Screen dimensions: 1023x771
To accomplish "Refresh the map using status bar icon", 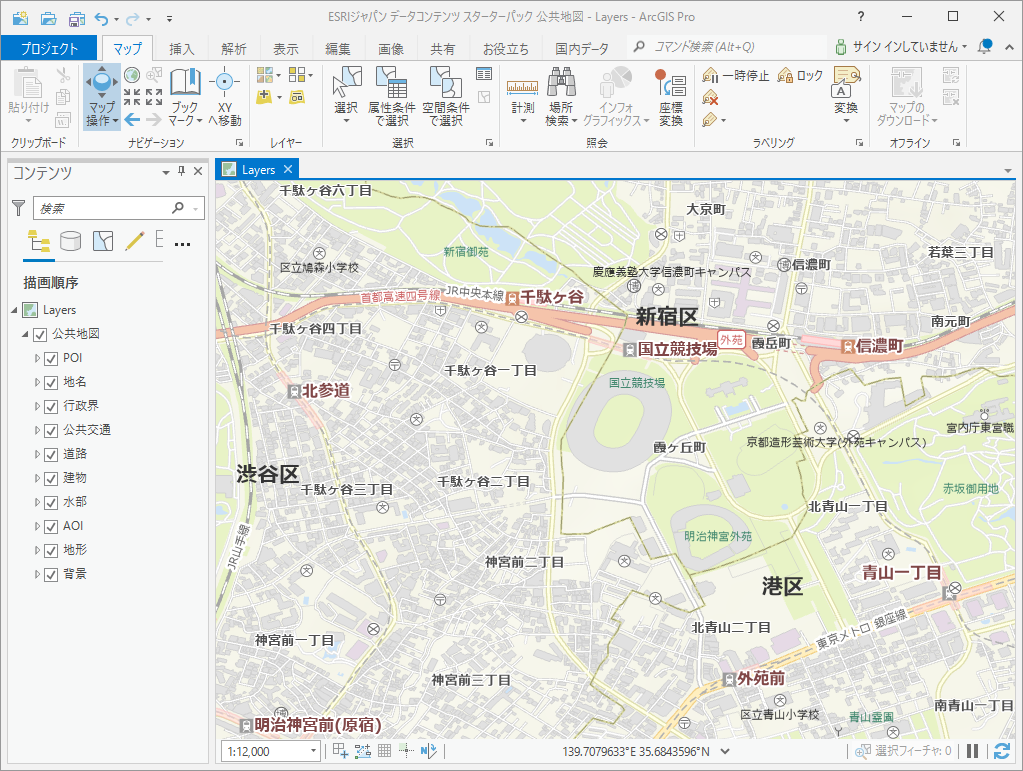I will pos(1002,751).
